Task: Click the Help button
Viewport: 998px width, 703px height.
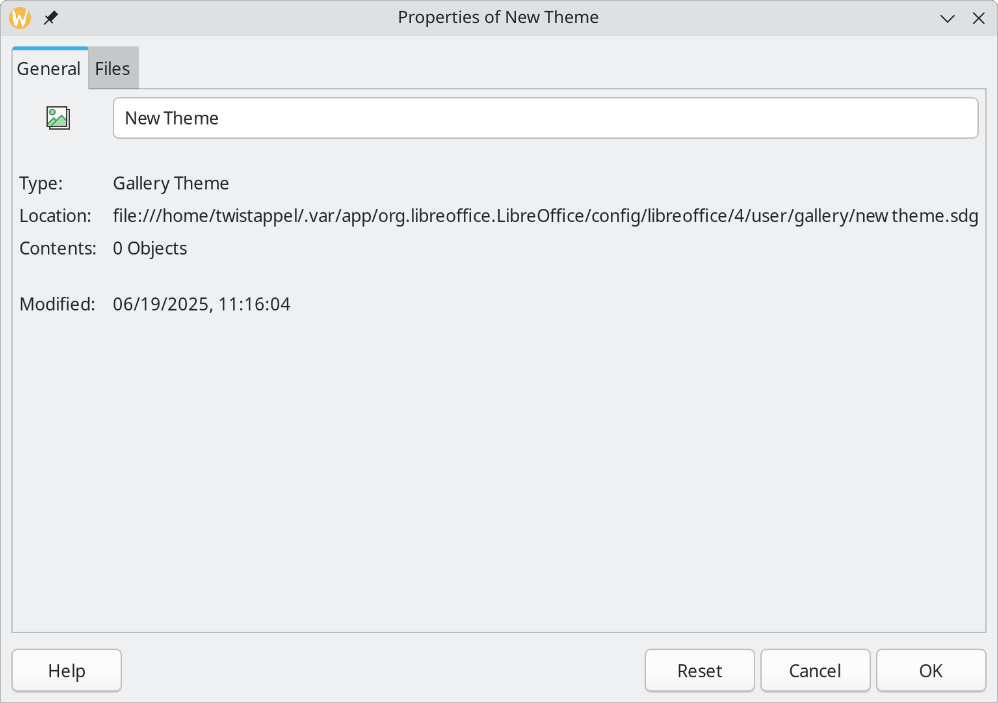Action: 66,670
